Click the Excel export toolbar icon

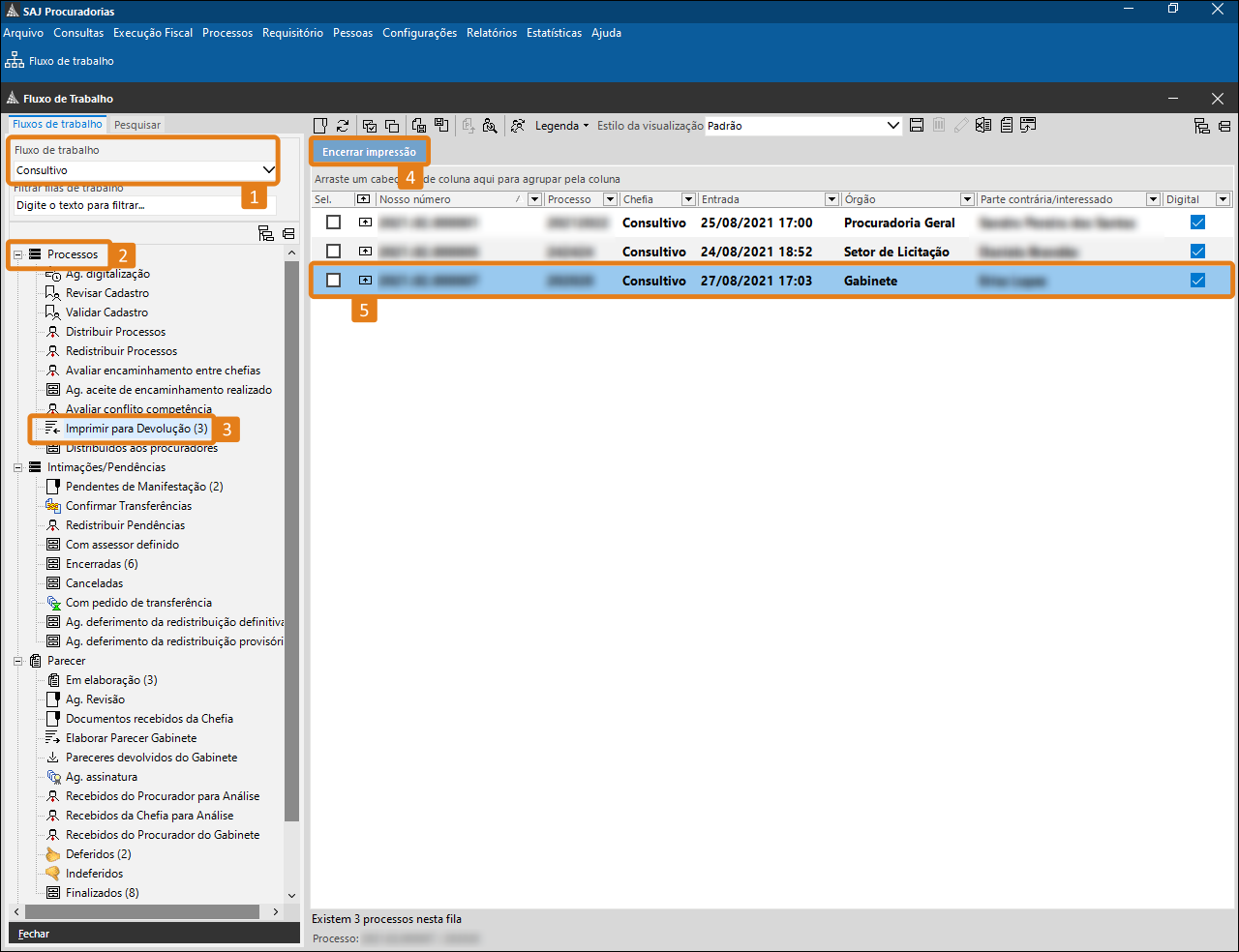point(983,126)
